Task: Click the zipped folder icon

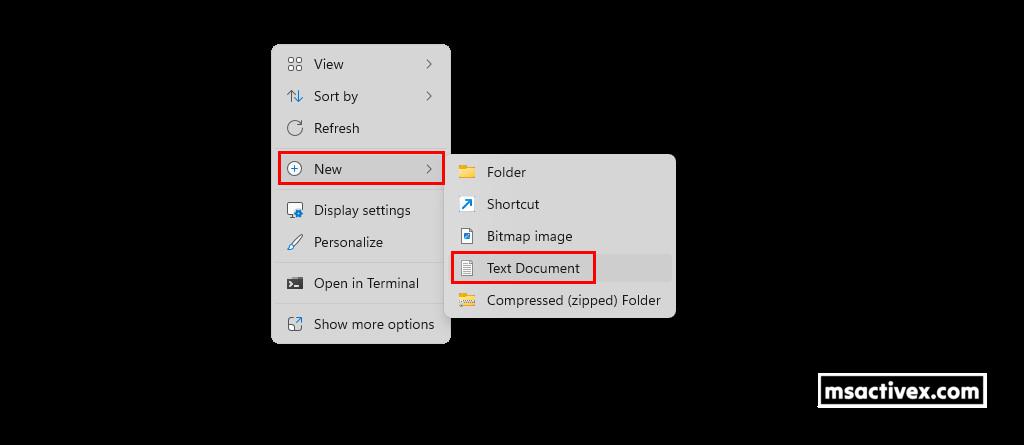Action: point(467,300)
